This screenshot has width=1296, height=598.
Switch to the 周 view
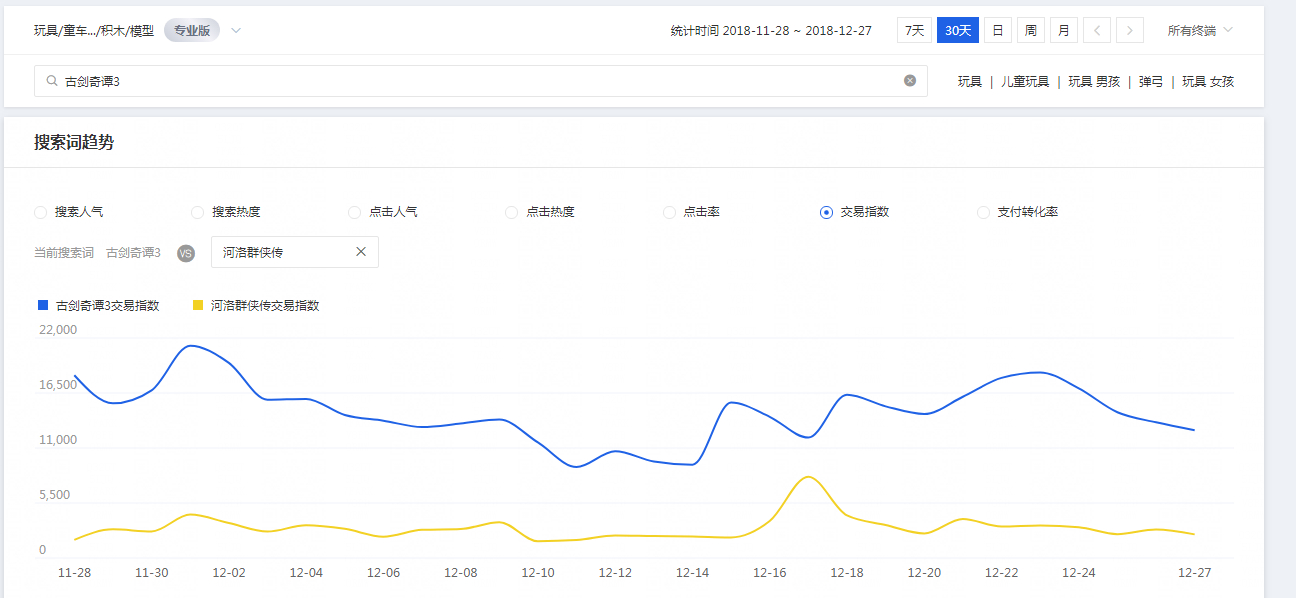[x=1031, y=30]
